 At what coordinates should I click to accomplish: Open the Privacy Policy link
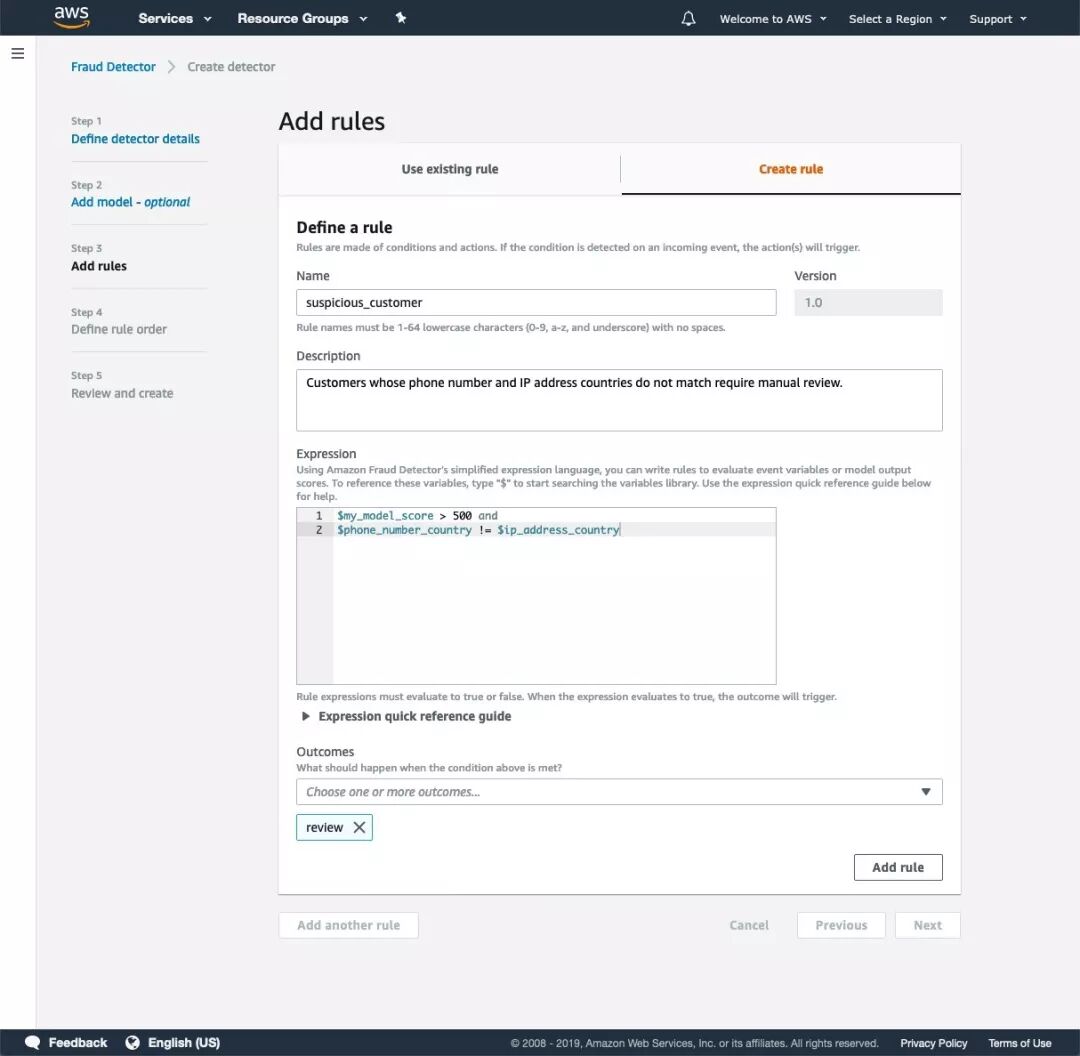point(933,1043)
